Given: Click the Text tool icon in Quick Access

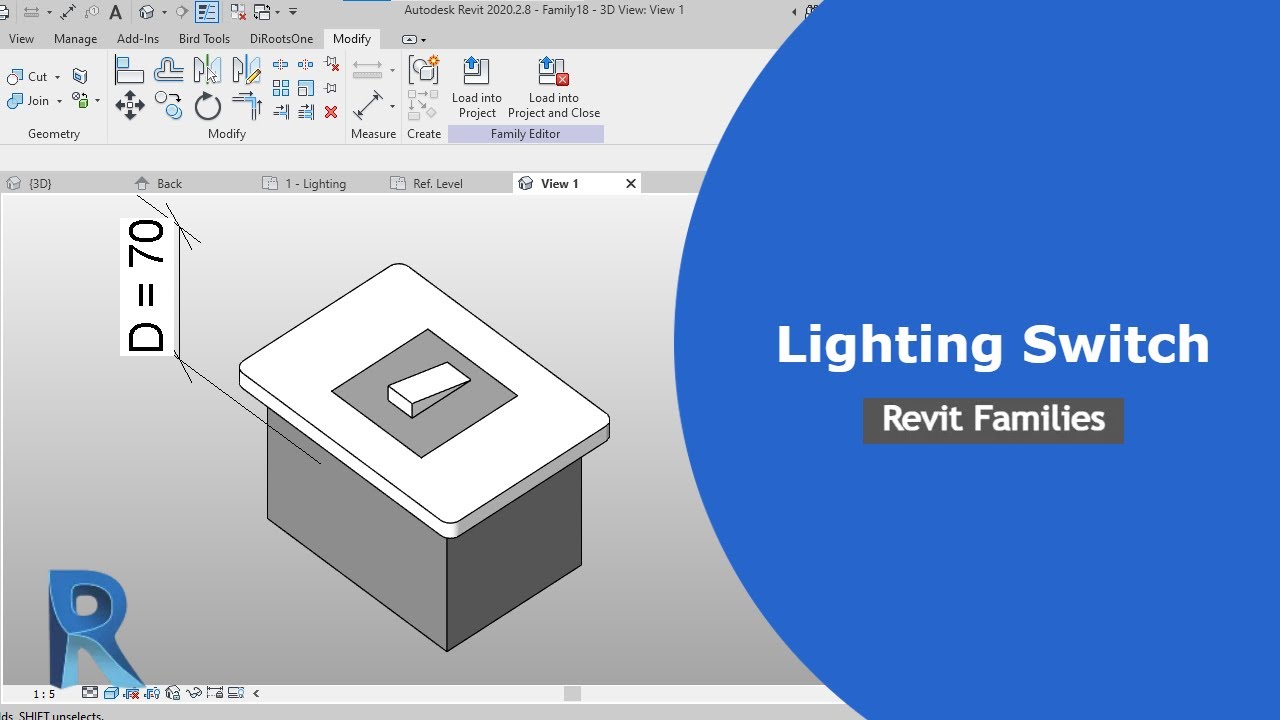Looking at the screenshot, I should point(116,12).
